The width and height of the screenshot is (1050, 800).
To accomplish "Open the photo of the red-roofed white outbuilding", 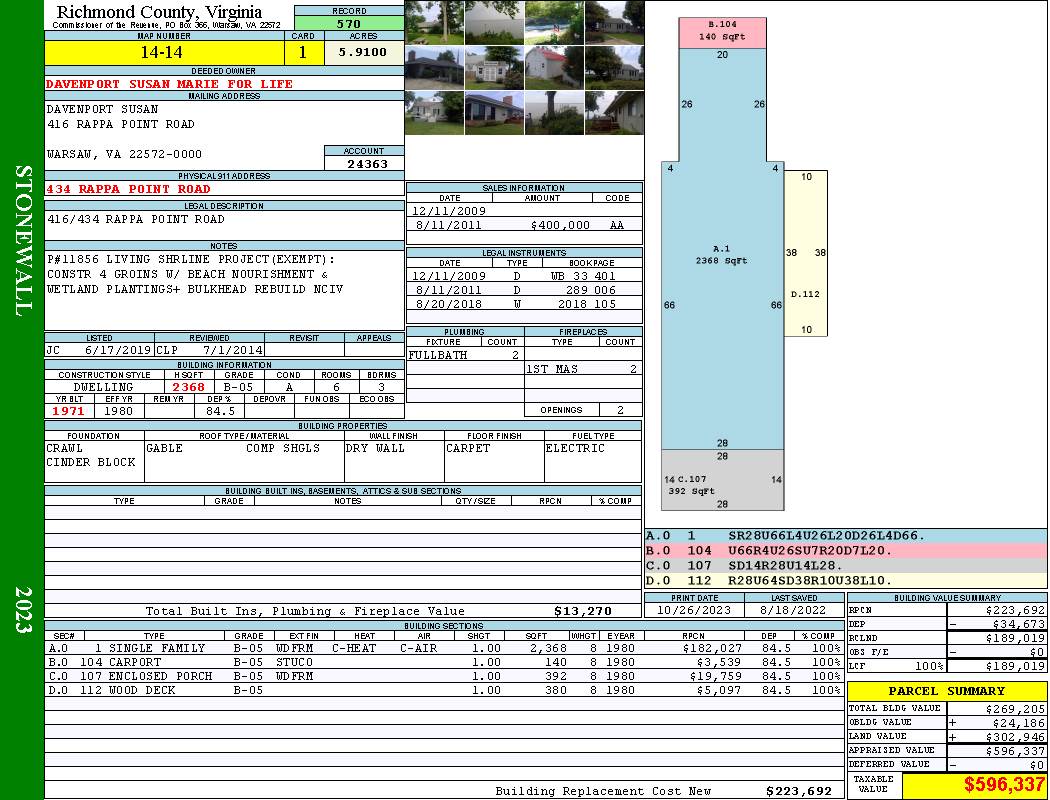I will tap(554, 68).
